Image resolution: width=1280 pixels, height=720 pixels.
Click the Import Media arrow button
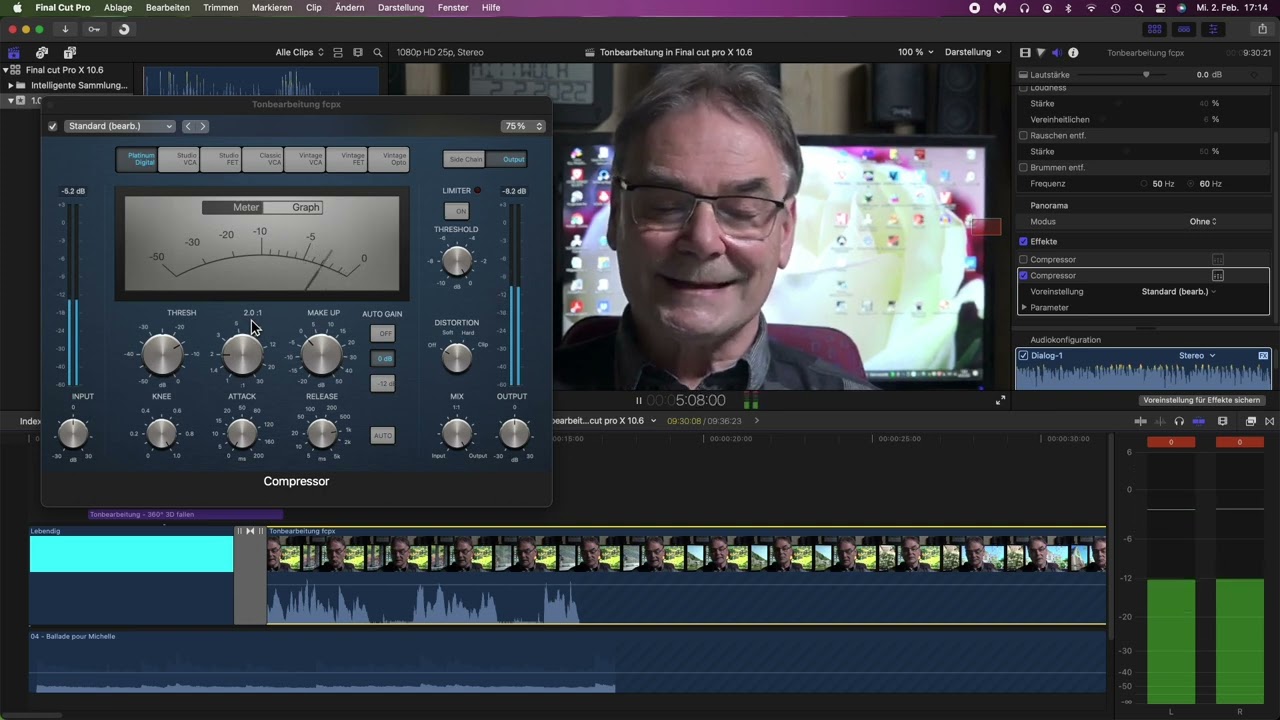(x=65, y=29)
